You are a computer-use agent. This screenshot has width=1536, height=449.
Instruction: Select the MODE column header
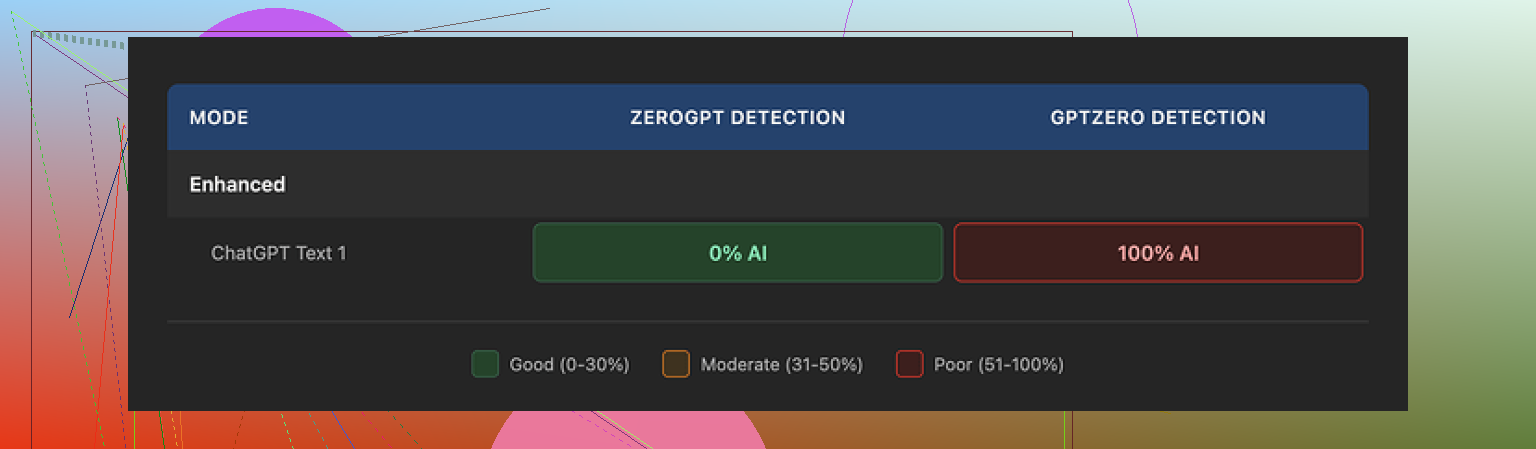click(x=219, y=118)
